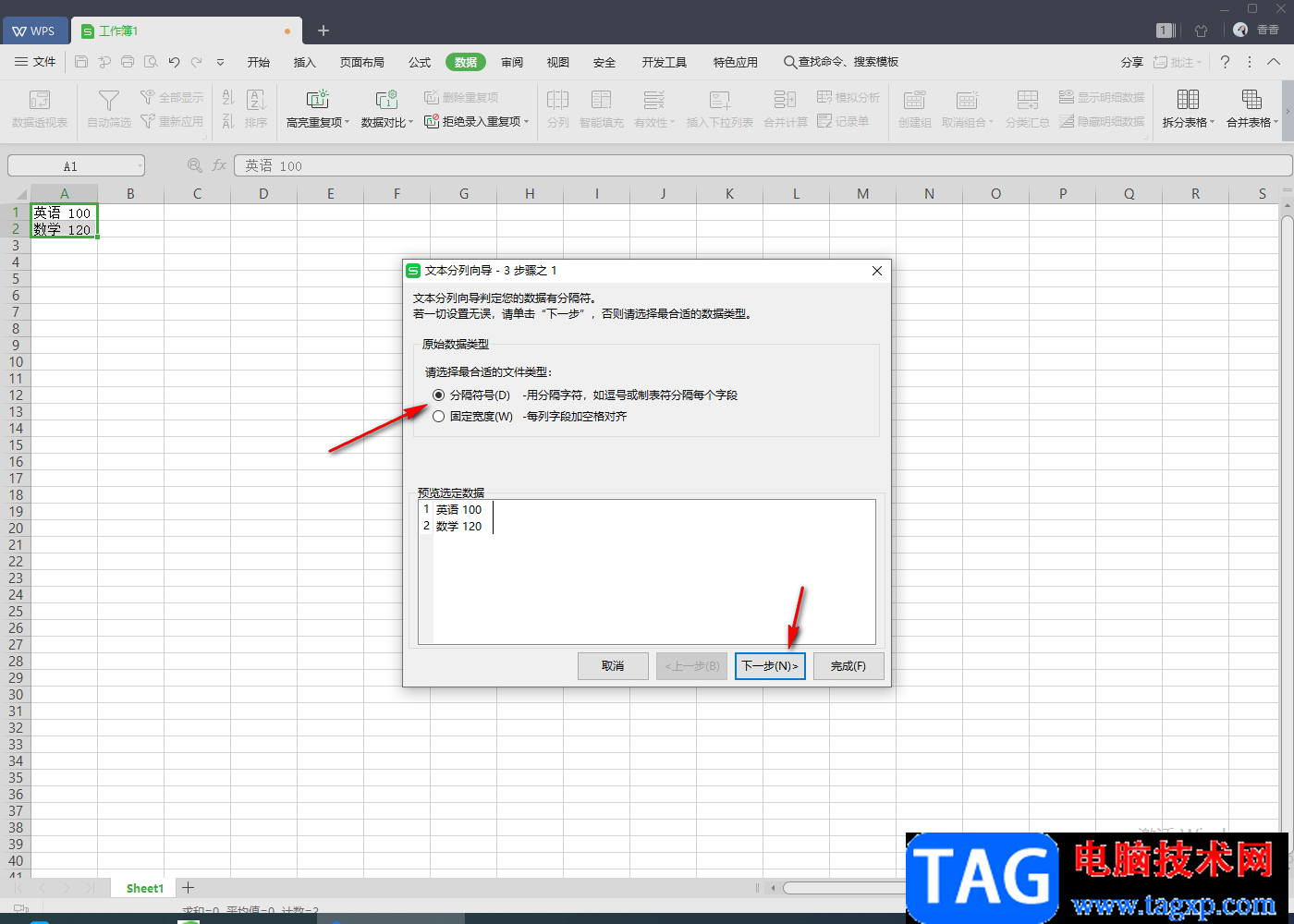The image size is (1294, 924).
Task: Click 删除重复项 in the ribbon
Action: (461, 97)
